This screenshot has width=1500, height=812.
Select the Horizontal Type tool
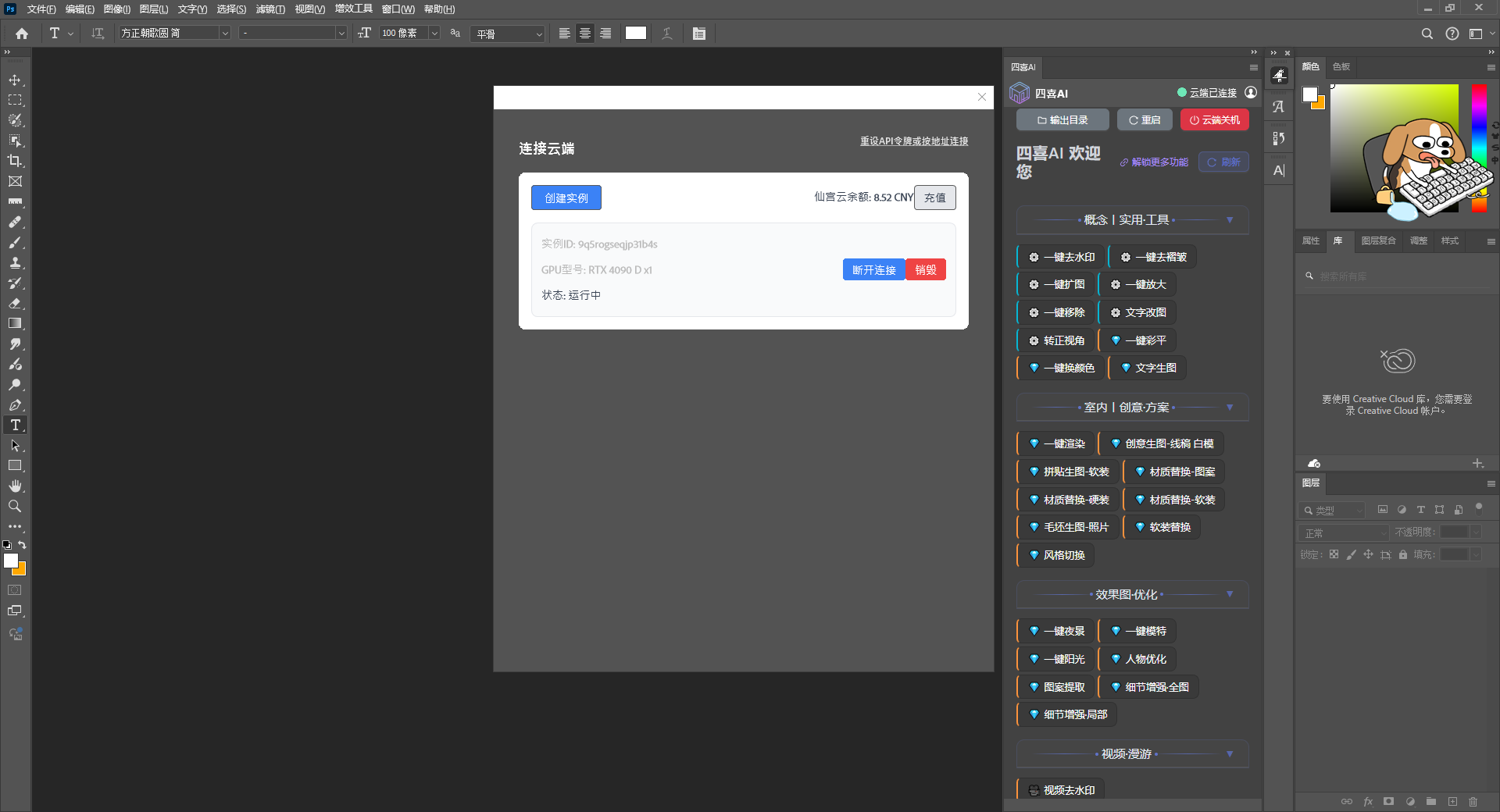(15, 425)
